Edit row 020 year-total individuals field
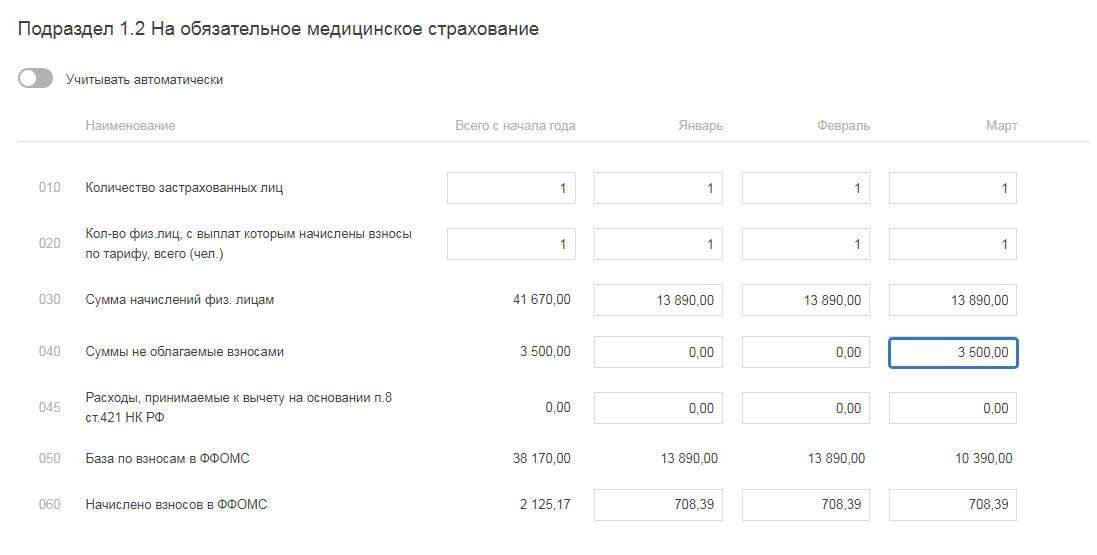Viewport: 1097px width, 555px height. click(x=511, y=244)
